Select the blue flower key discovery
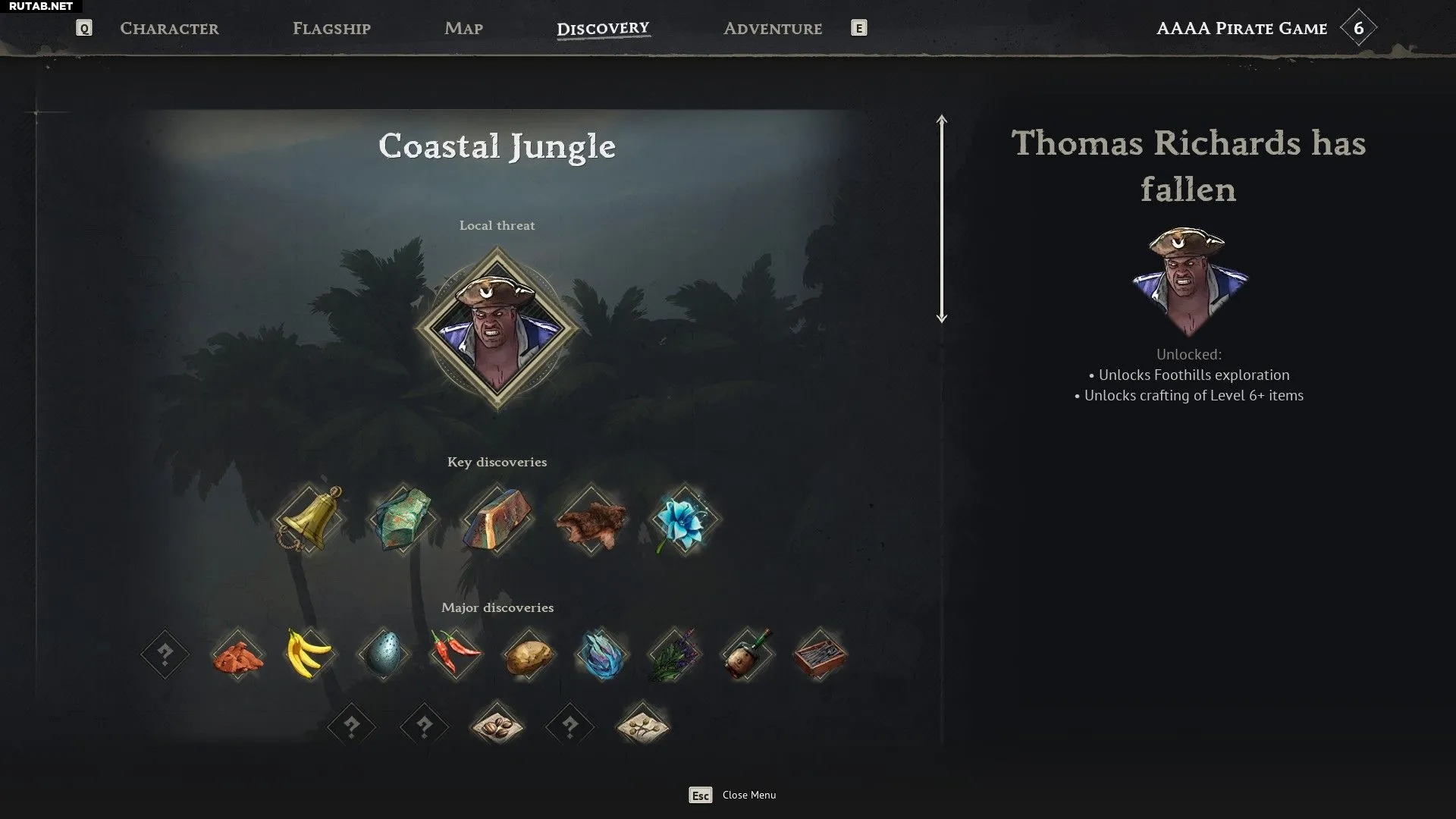The height and width of the screenshot is (819, 1456). 685,520
